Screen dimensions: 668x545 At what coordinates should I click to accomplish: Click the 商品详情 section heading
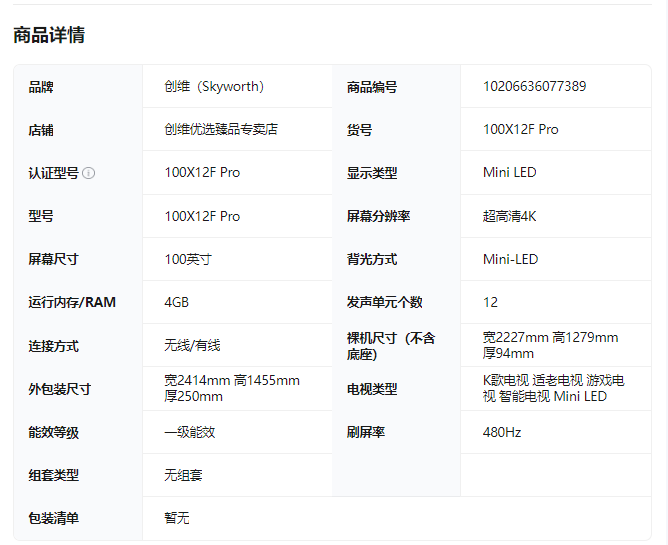tap(49, 35)
